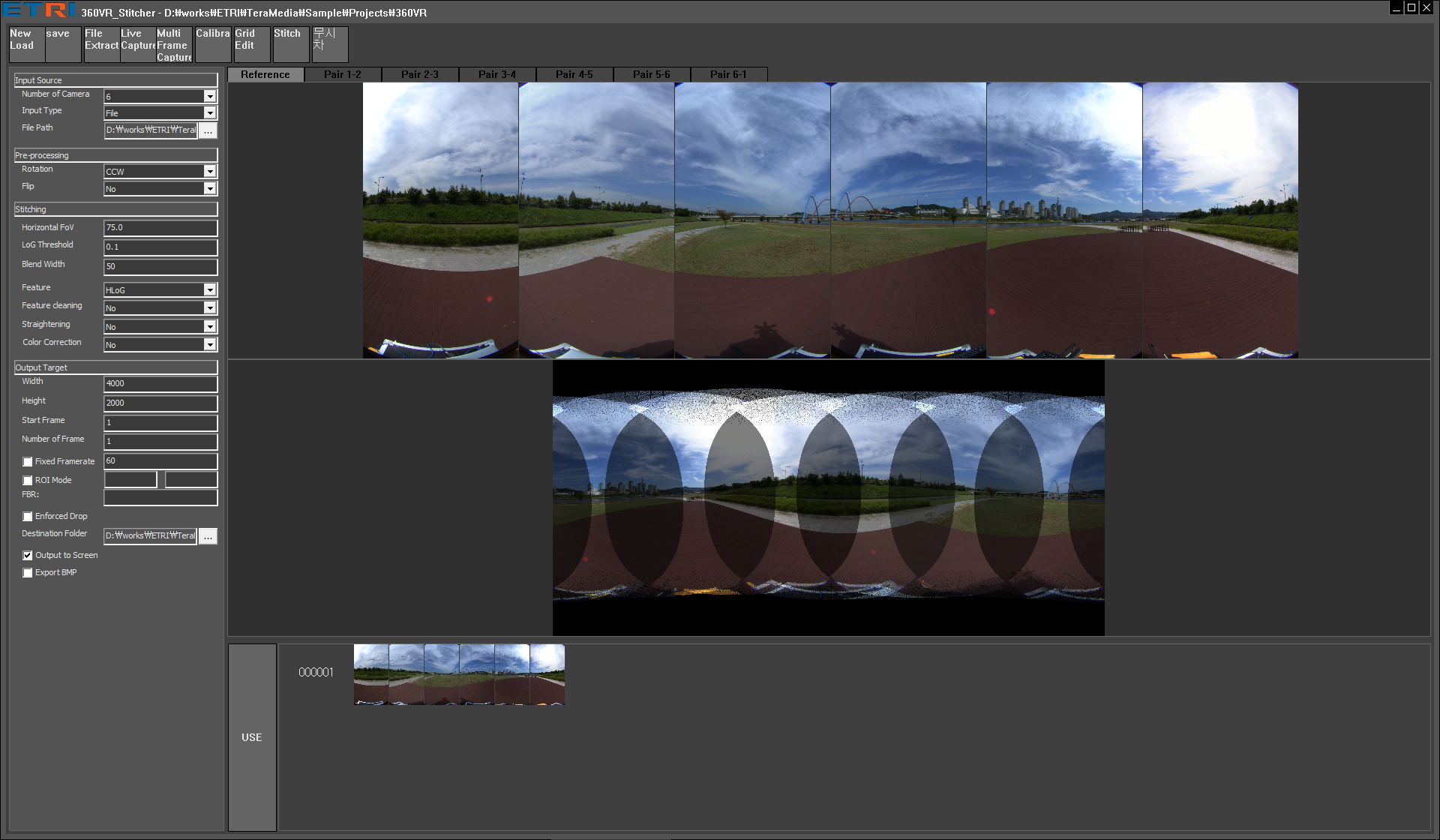Switch to the Pair 1-2 tab
This screenshot has width=1440, height=840.
click(x=343, y=74)
